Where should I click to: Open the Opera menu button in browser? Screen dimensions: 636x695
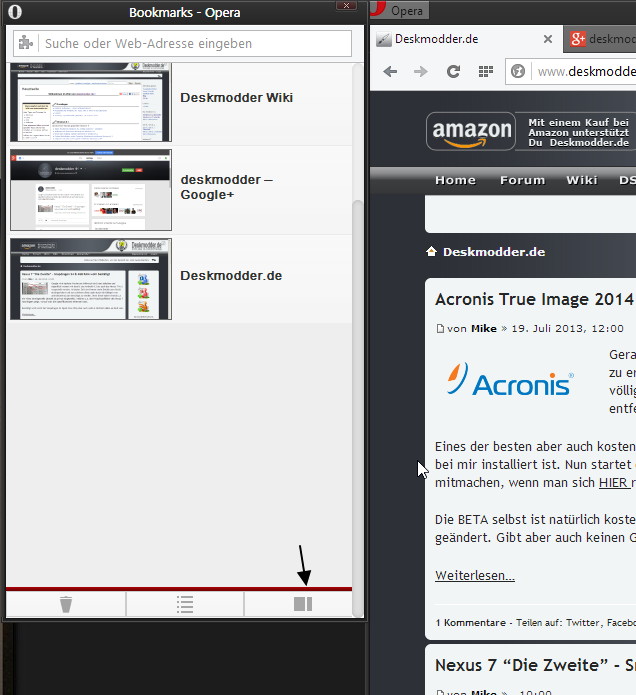pyautogui.click(x=399, y=10)
